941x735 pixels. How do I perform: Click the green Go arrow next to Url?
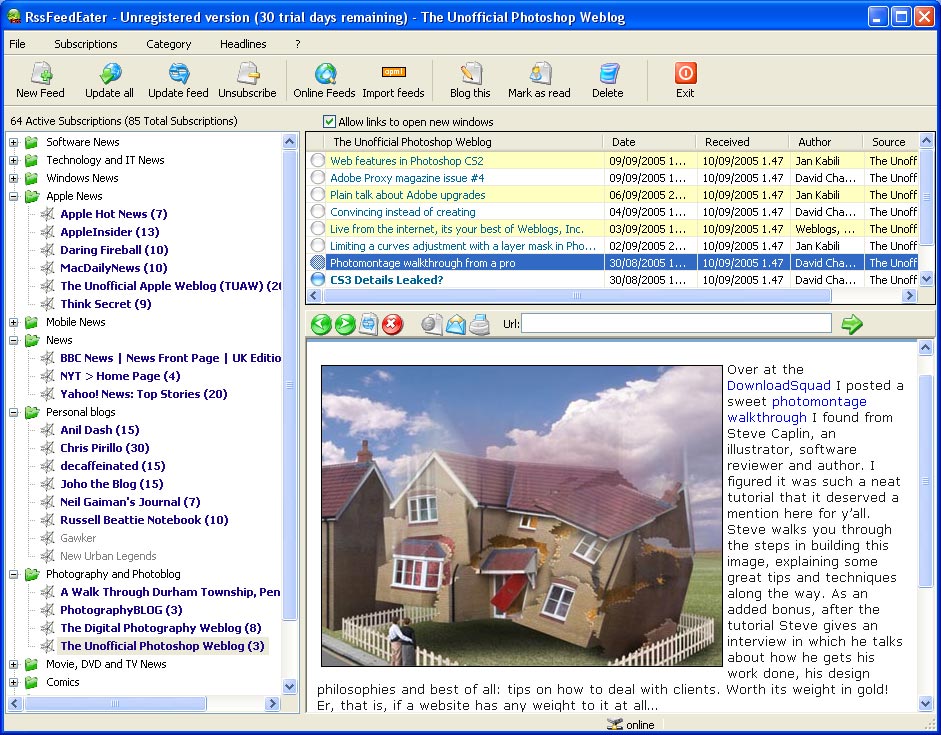click(x=852, y=325)
